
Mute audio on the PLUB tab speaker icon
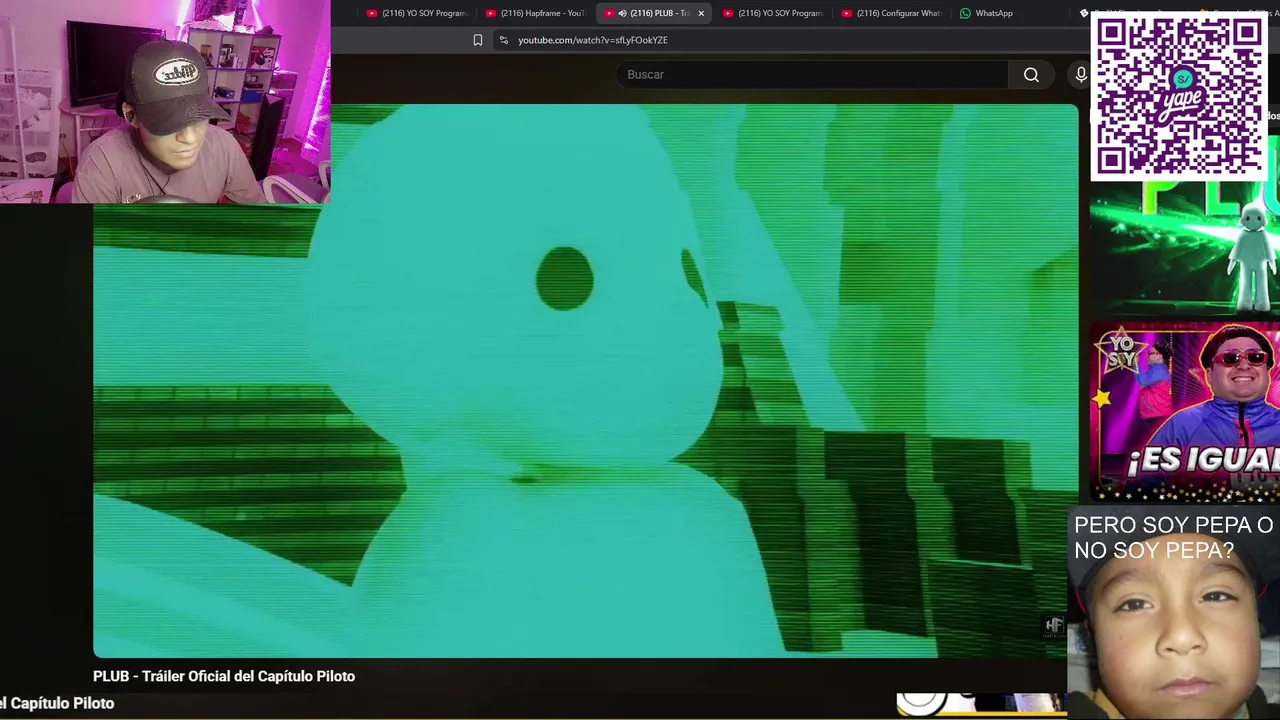click(622, 13)
